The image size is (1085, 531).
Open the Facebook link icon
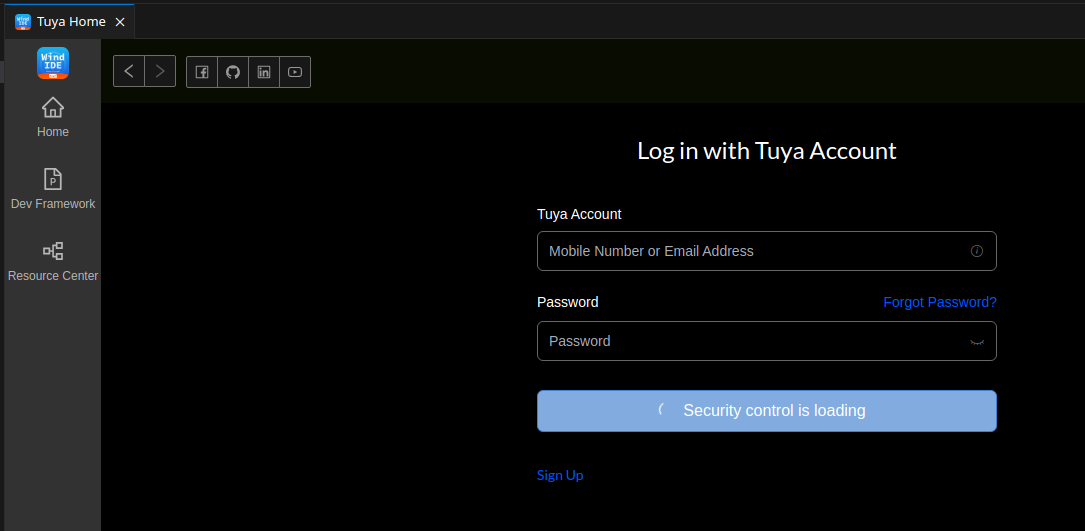tap(202, 72)
